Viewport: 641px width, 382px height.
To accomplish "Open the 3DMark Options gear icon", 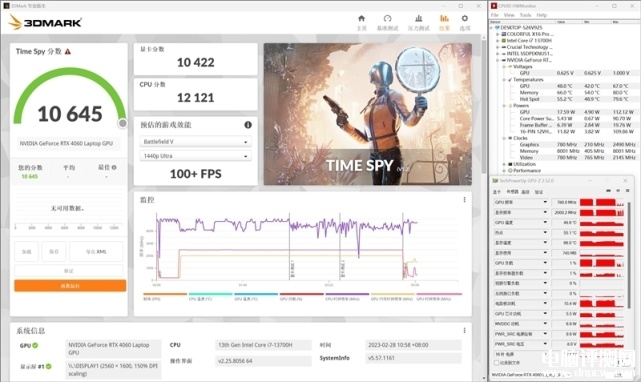I will coord(464,18).
